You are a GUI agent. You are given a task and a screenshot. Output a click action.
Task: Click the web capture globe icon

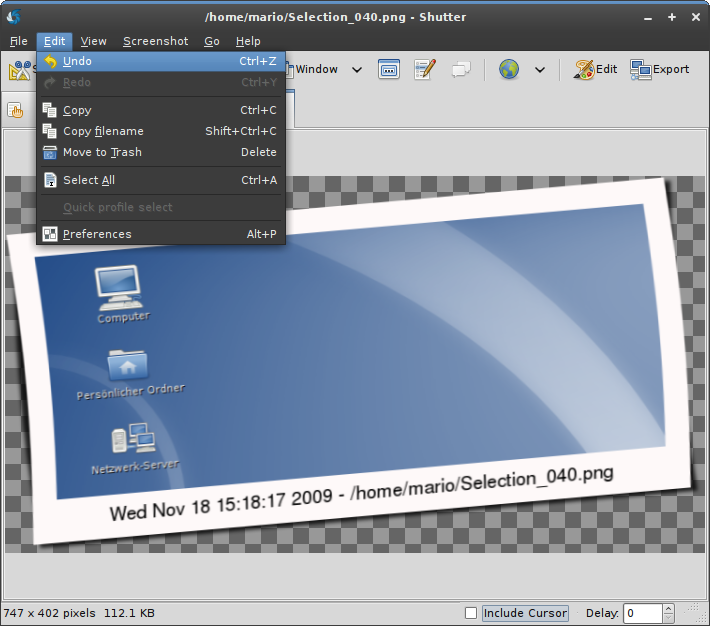(509, 69)
